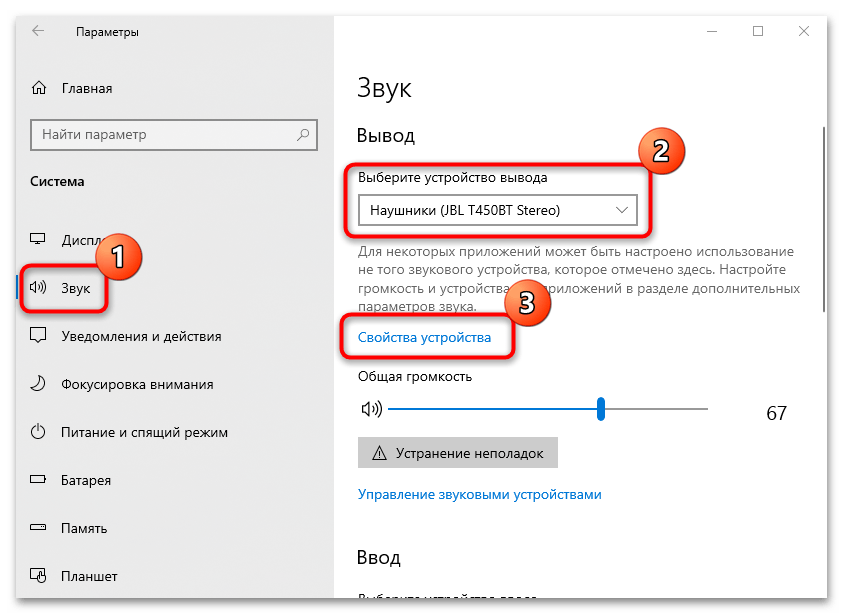Click the power icon for Питание и спящий режим
The height and width of the screenshot is (614, 843).
(x=39, y=432)
